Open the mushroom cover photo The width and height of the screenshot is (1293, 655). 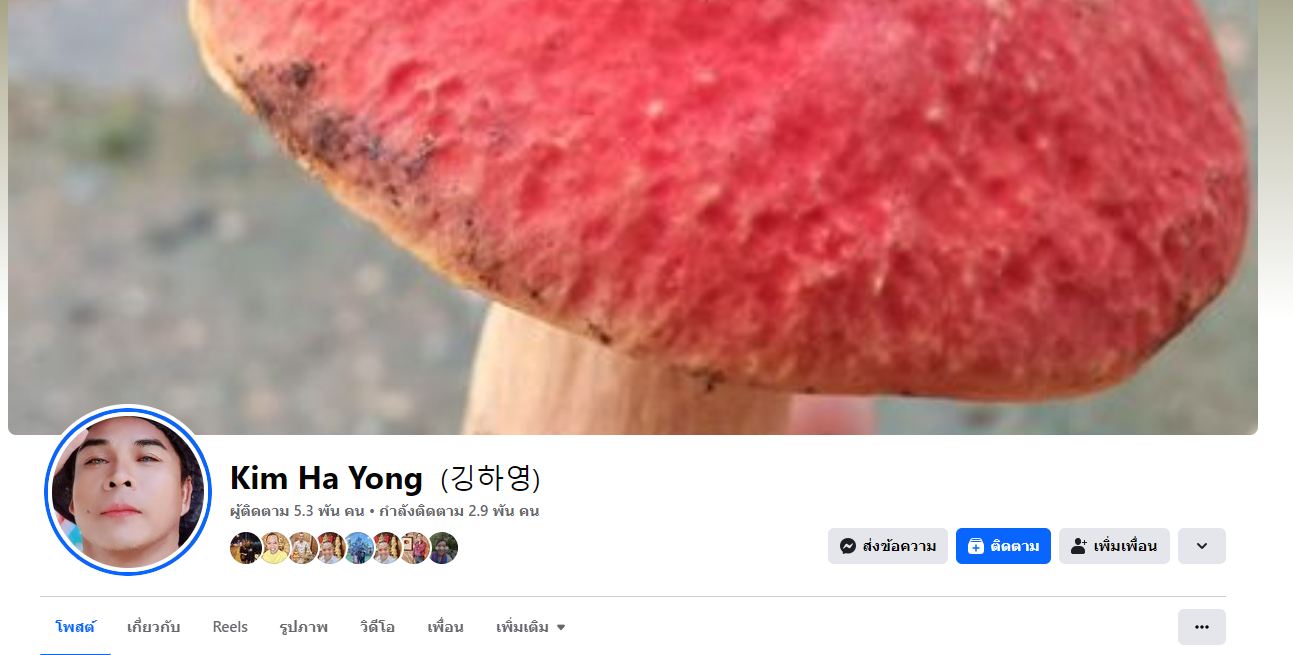[x=633, y=217]
